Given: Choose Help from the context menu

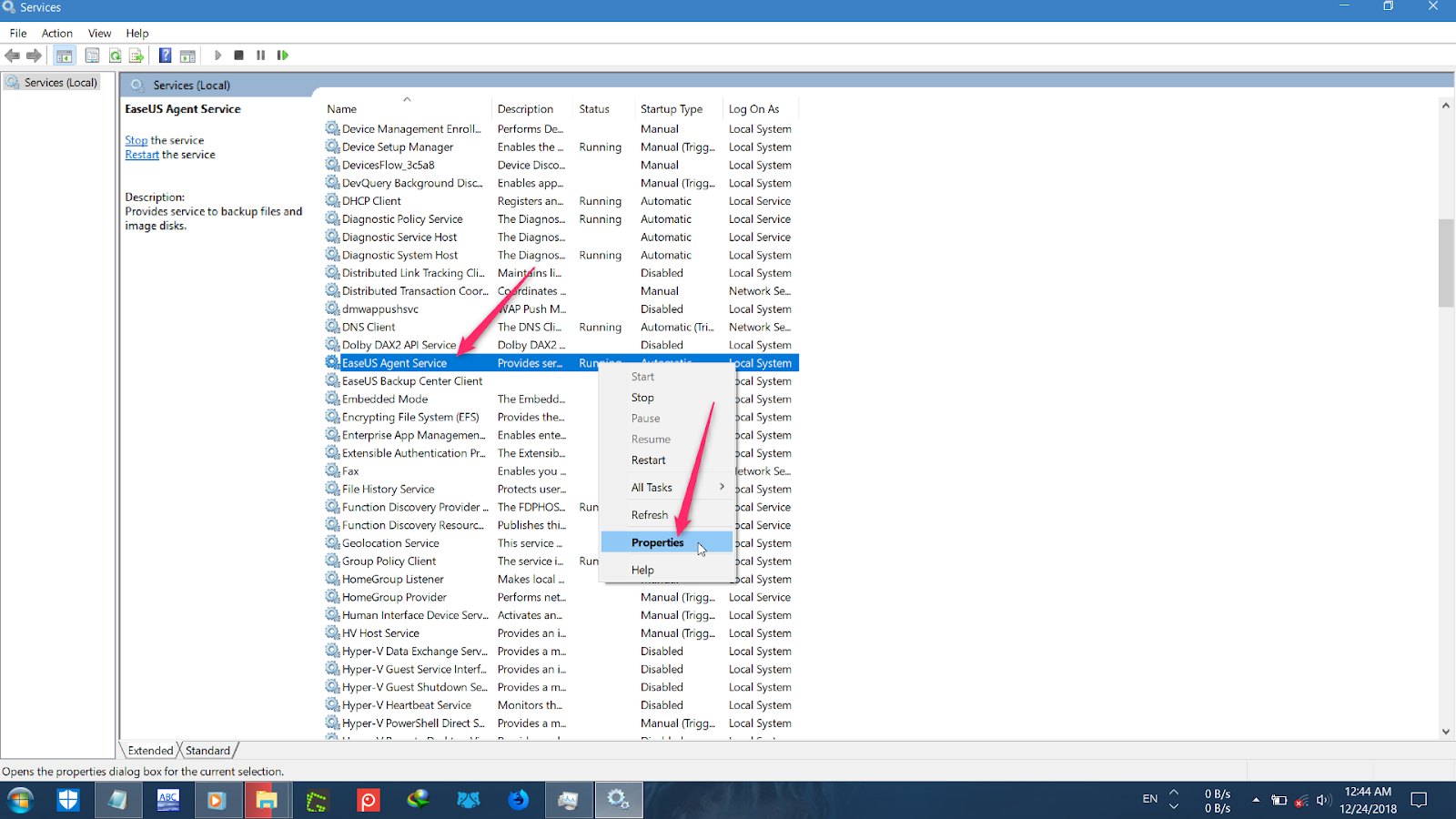Looking at the screenshot, I should coord(666,570).
